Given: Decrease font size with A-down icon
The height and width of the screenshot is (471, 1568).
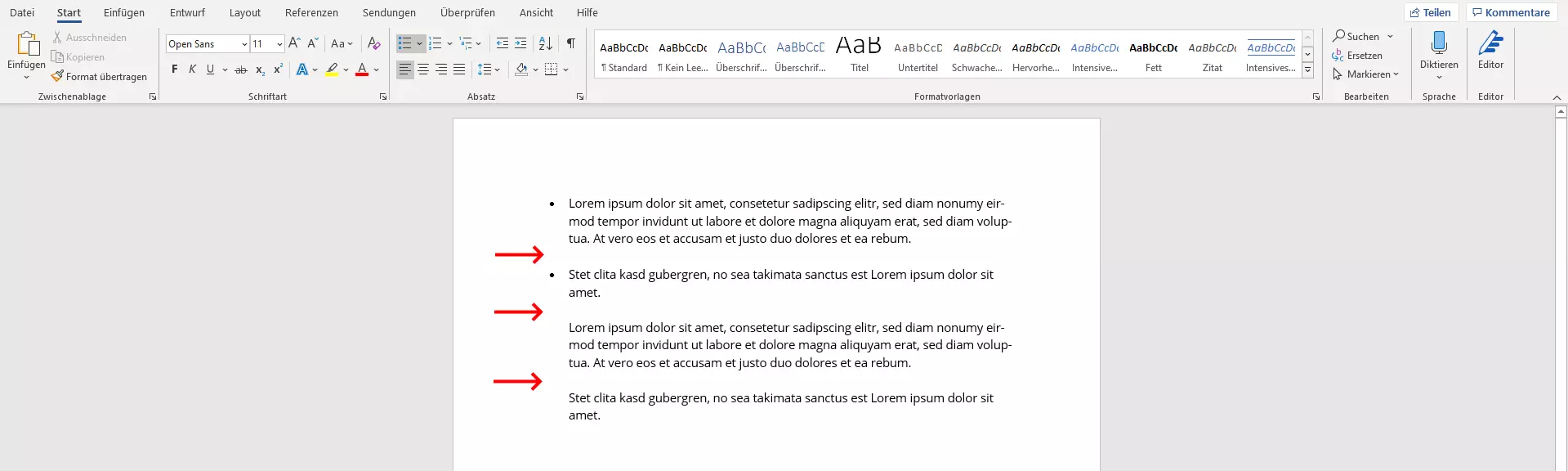Looking at the screenshot, I should (312, 43).
